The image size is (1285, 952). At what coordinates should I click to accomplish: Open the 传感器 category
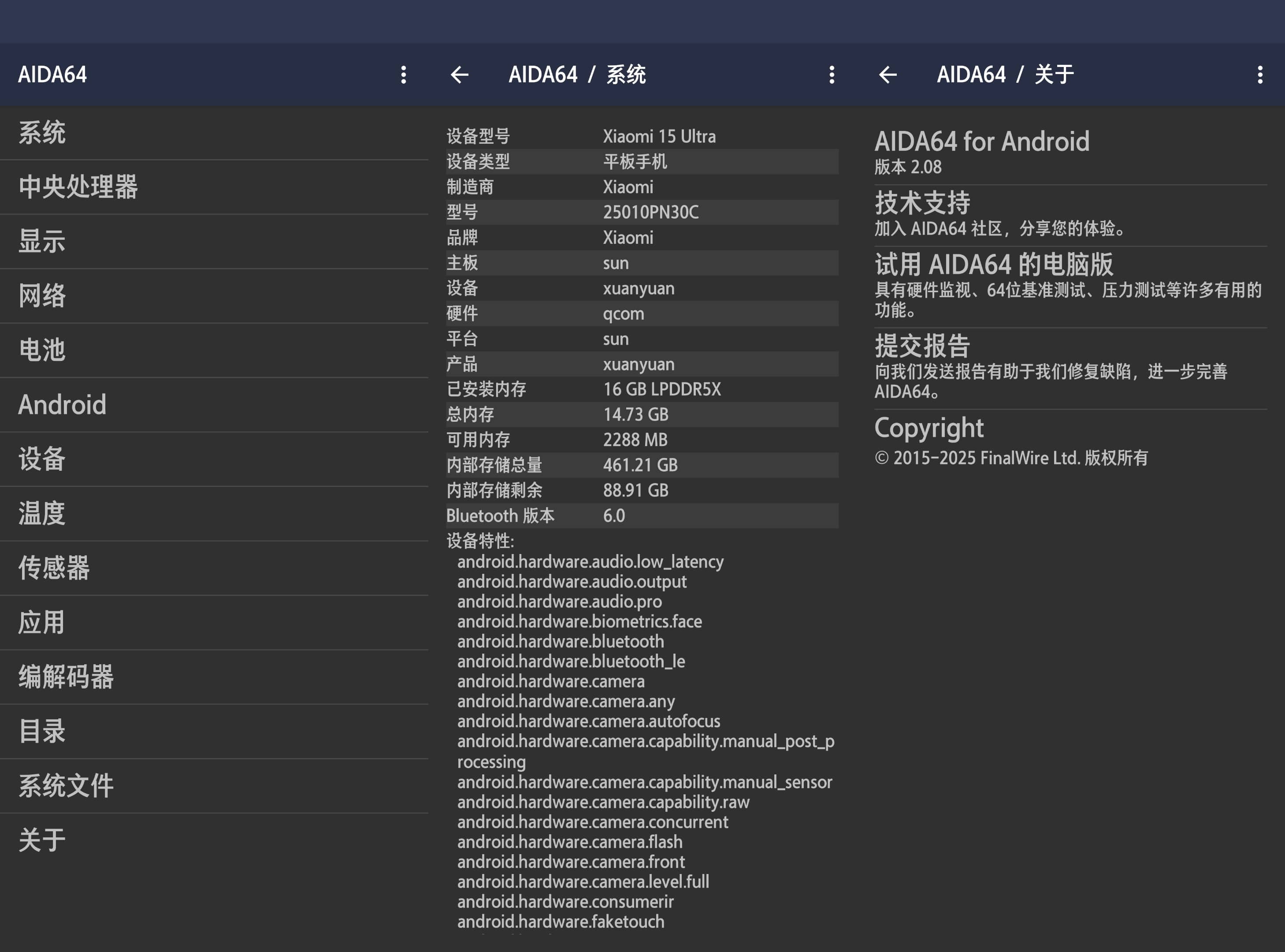(214, 568)
